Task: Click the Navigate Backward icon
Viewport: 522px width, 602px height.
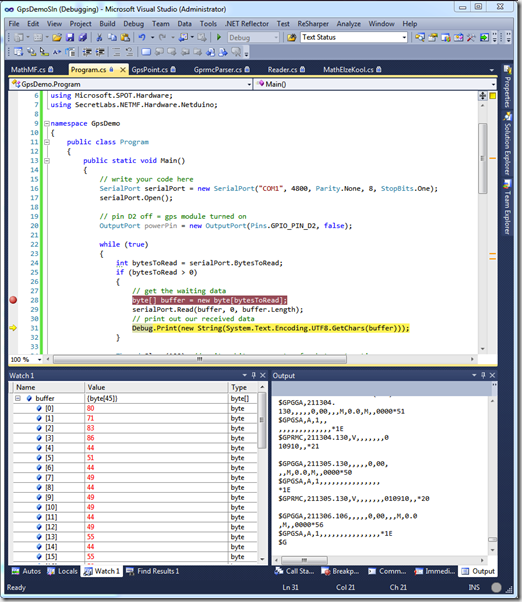Action: click(183, 37)
